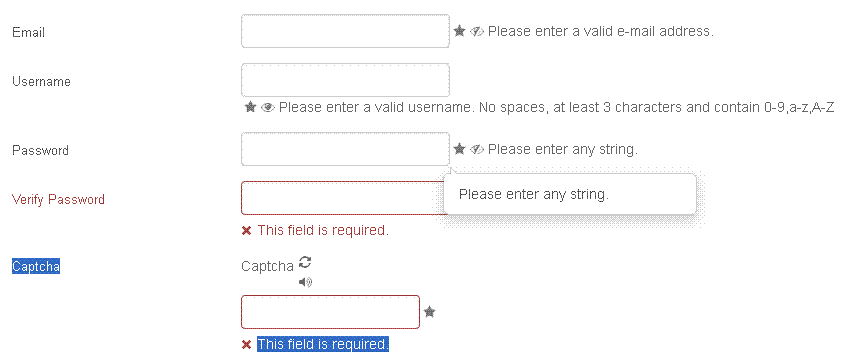The image size is (847, 363).
Task: Click the required star icon below Username field
Action: (250, 107)
